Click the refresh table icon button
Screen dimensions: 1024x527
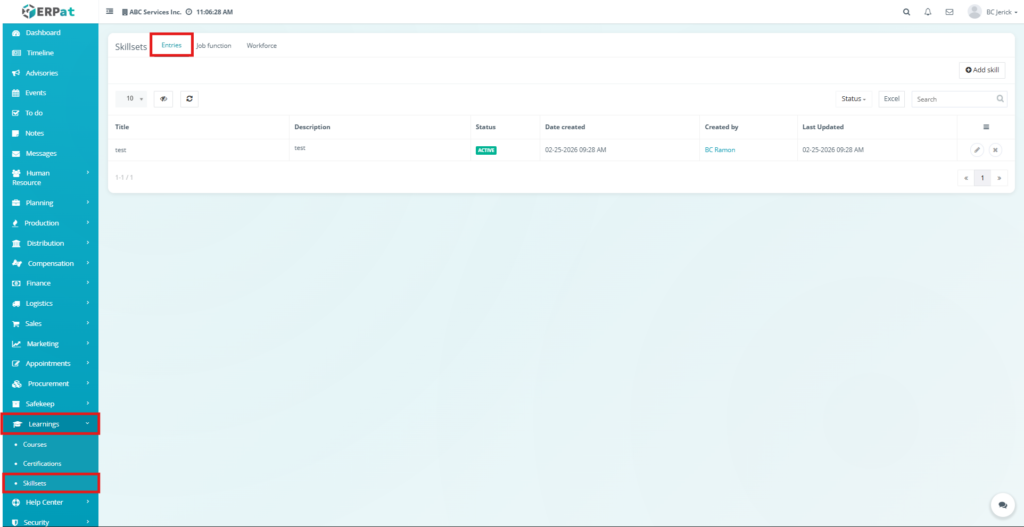coord(190,99)
